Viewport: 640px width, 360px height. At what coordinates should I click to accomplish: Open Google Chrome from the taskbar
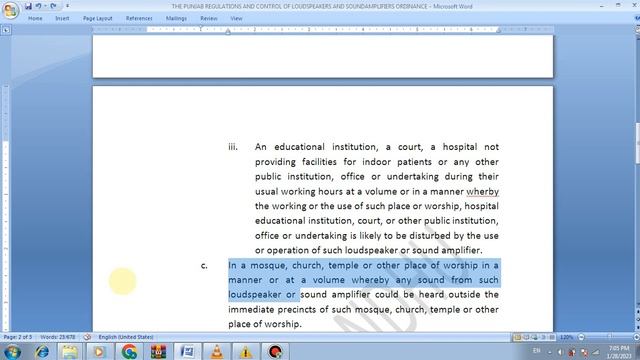(x=129, y=351)
